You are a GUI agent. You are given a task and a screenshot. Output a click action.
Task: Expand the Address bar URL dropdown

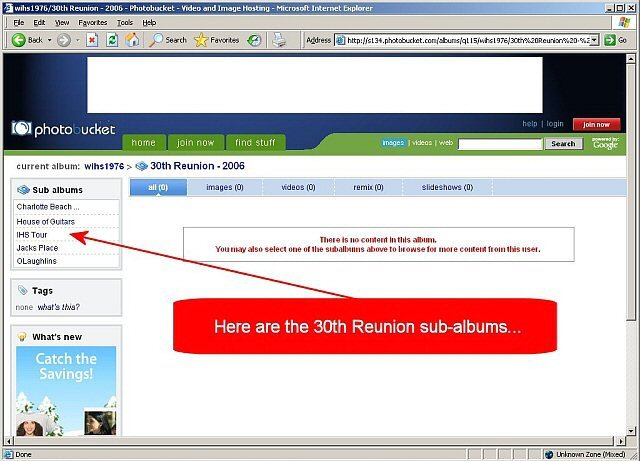pyautogui.click(x=594, y=40)
